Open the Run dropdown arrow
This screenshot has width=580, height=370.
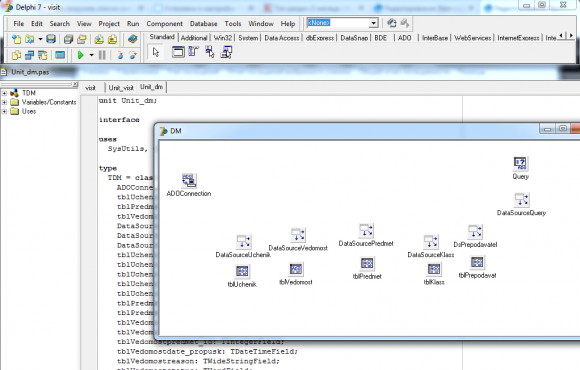(x=91, y=55)
